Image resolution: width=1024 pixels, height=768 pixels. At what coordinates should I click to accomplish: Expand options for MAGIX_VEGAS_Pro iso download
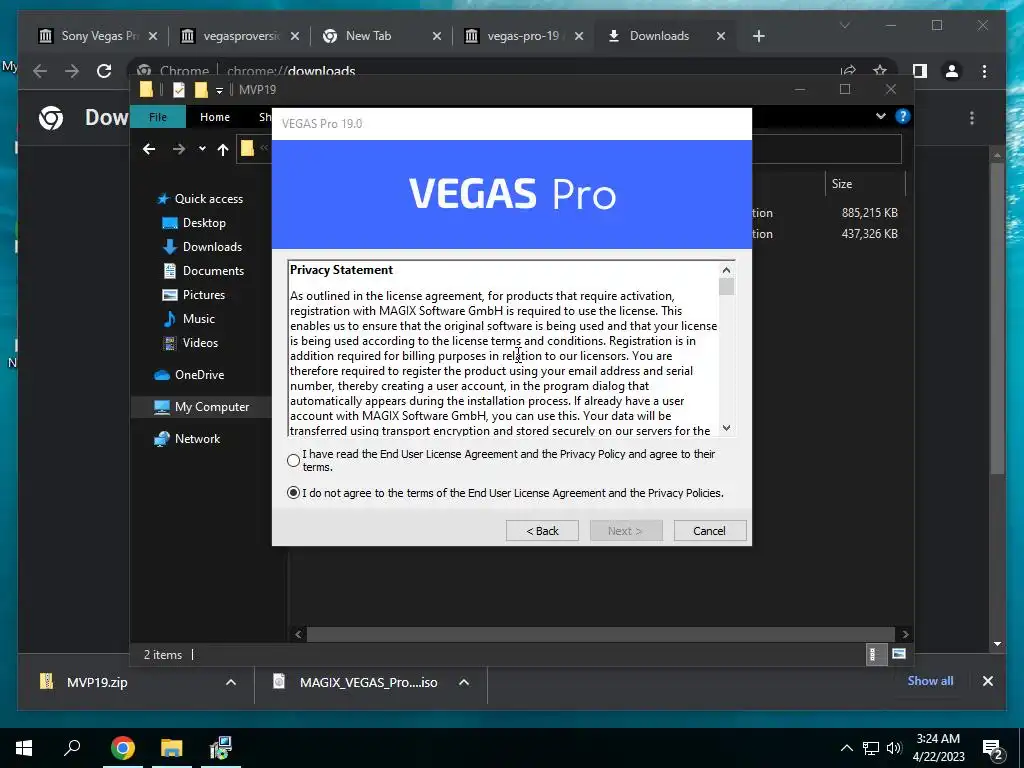[x=464, y=682]
